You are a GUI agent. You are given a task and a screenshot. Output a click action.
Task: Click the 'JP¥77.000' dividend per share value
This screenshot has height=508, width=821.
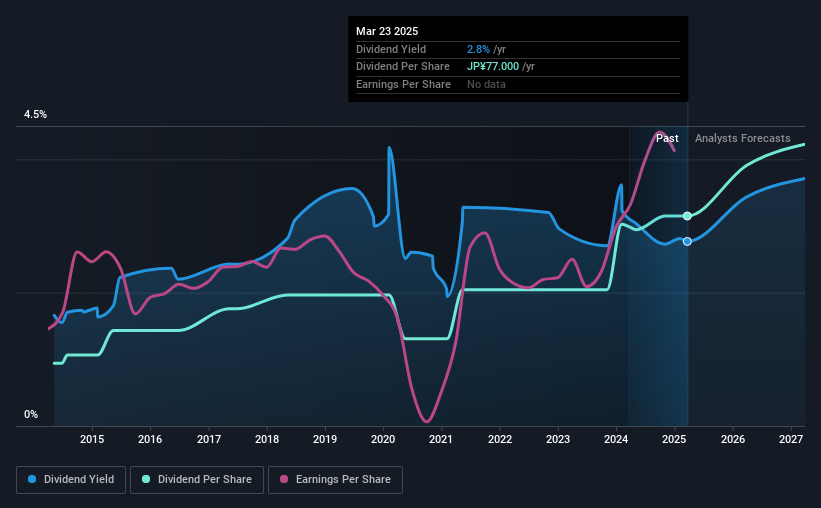pos(493,67)
